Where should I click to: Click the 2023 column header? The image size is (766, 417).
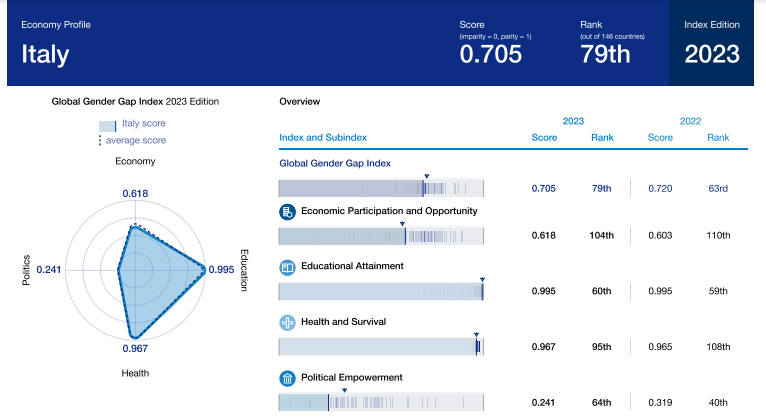(573, 120)
